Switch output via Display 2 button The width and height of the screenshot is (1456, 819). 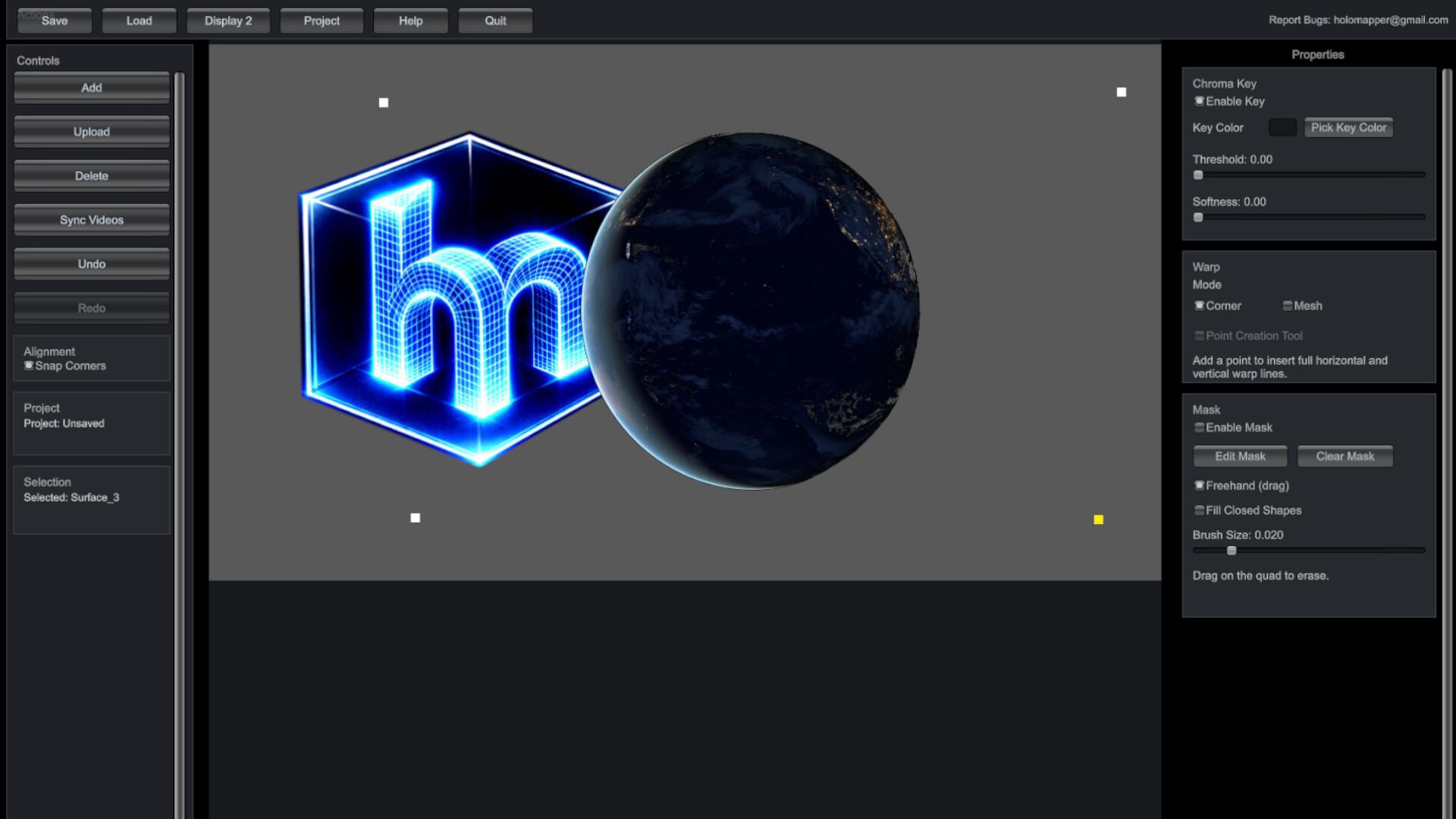227,20
